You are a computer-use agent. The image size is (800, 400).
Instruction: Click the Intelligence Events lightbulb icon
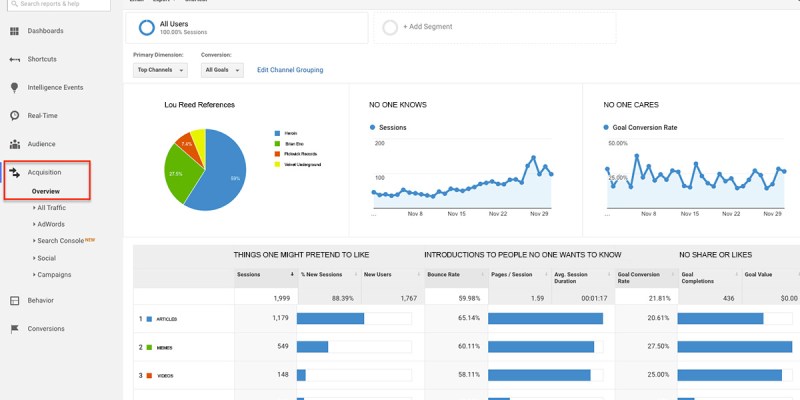14,87
